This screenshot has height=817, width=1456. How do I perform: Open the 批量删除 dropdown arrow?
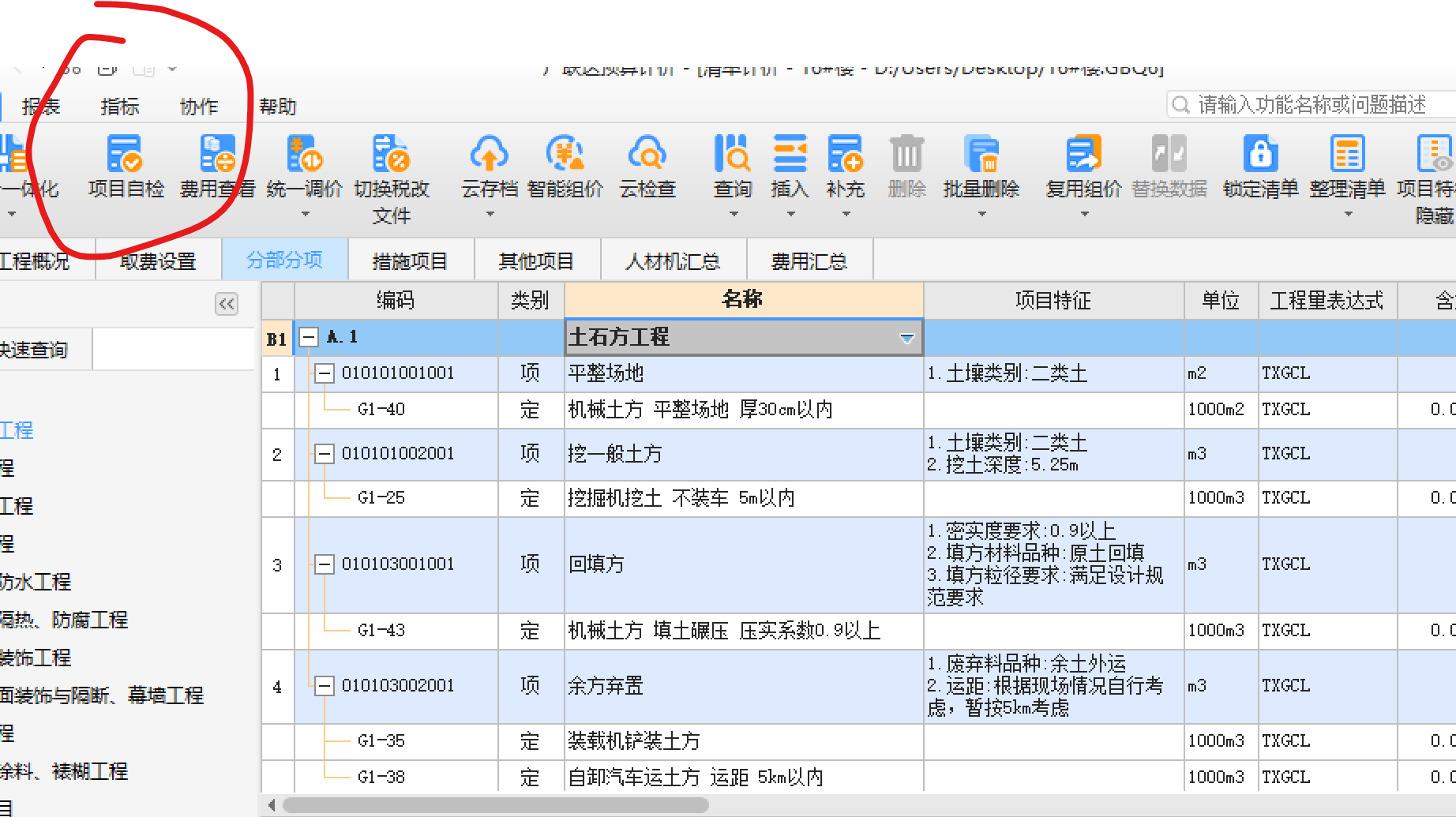click(x=982, y=214)
